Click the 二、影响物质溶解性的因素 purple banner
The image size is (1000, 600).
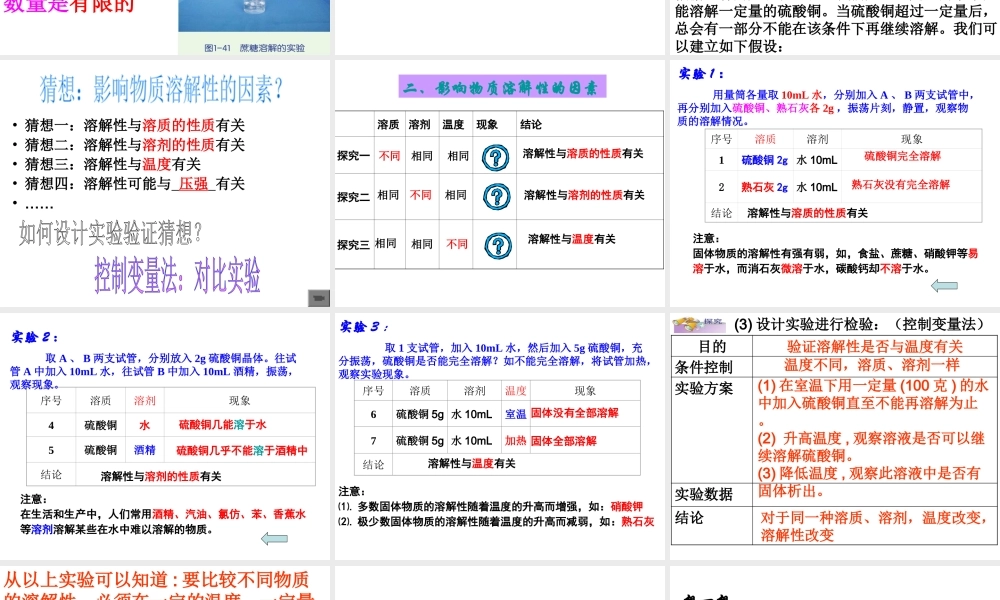tap(502, 87)
